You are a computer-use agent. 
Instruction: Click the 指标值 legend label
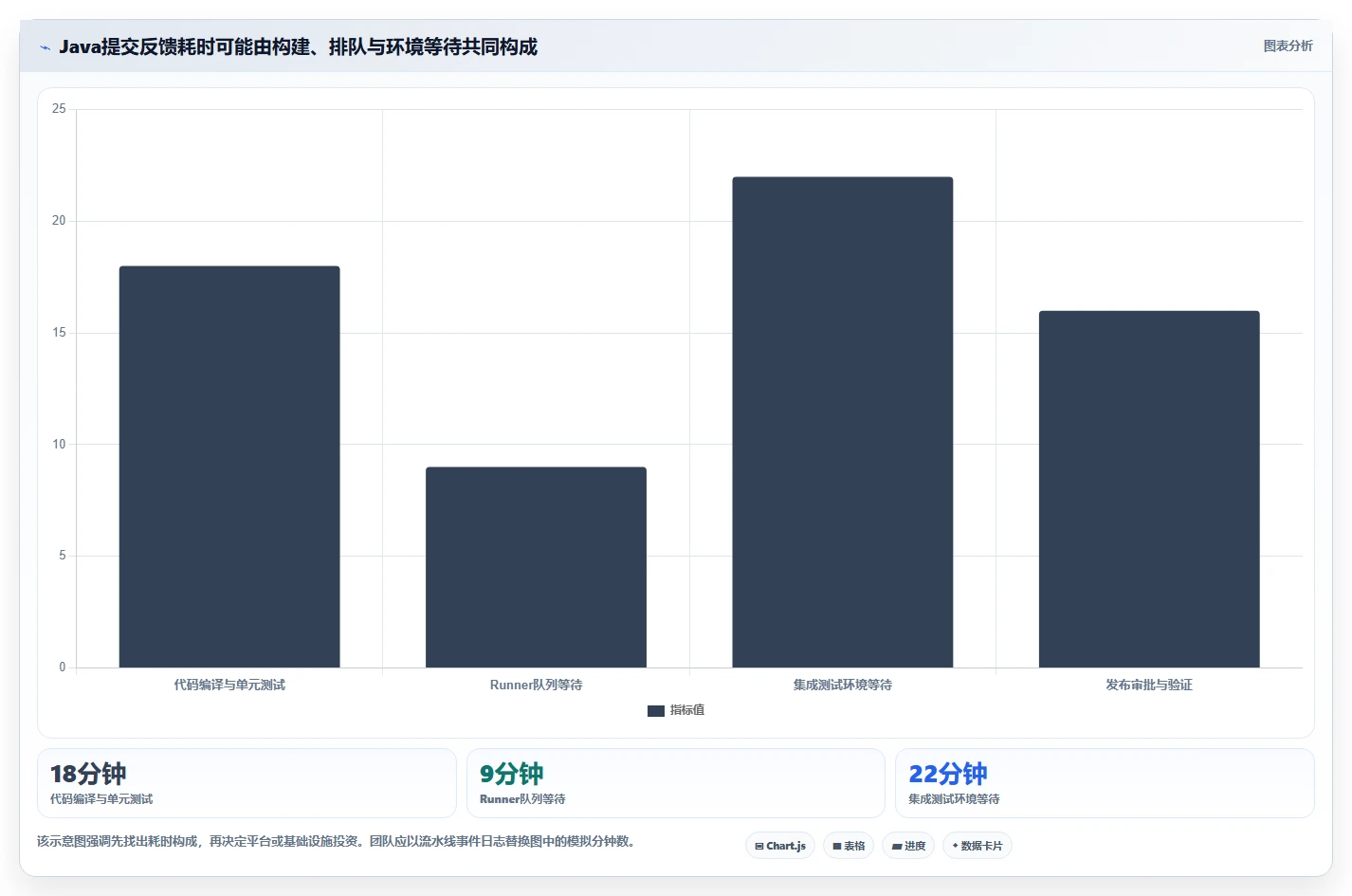click(x=687, y=710)
